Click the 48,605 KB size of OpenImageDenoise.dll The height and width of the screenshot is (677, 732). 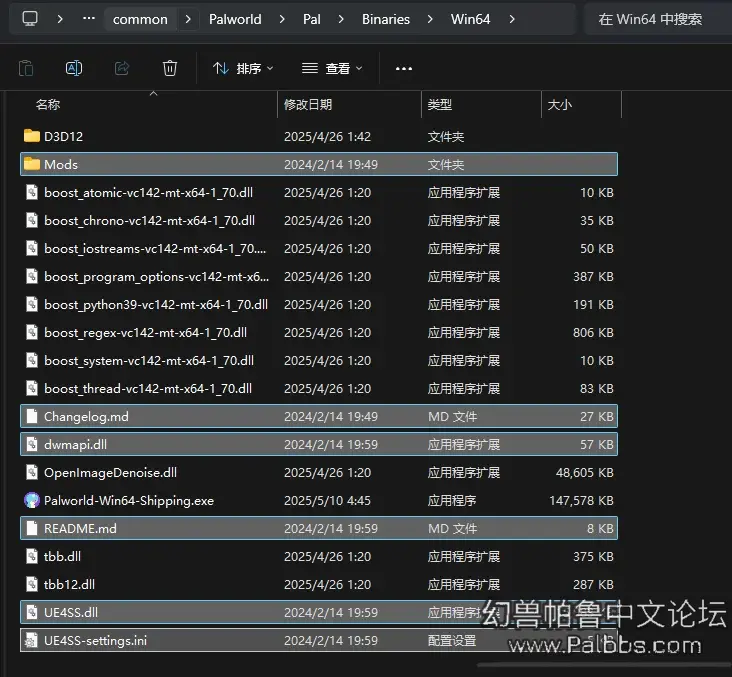point(584,472)
